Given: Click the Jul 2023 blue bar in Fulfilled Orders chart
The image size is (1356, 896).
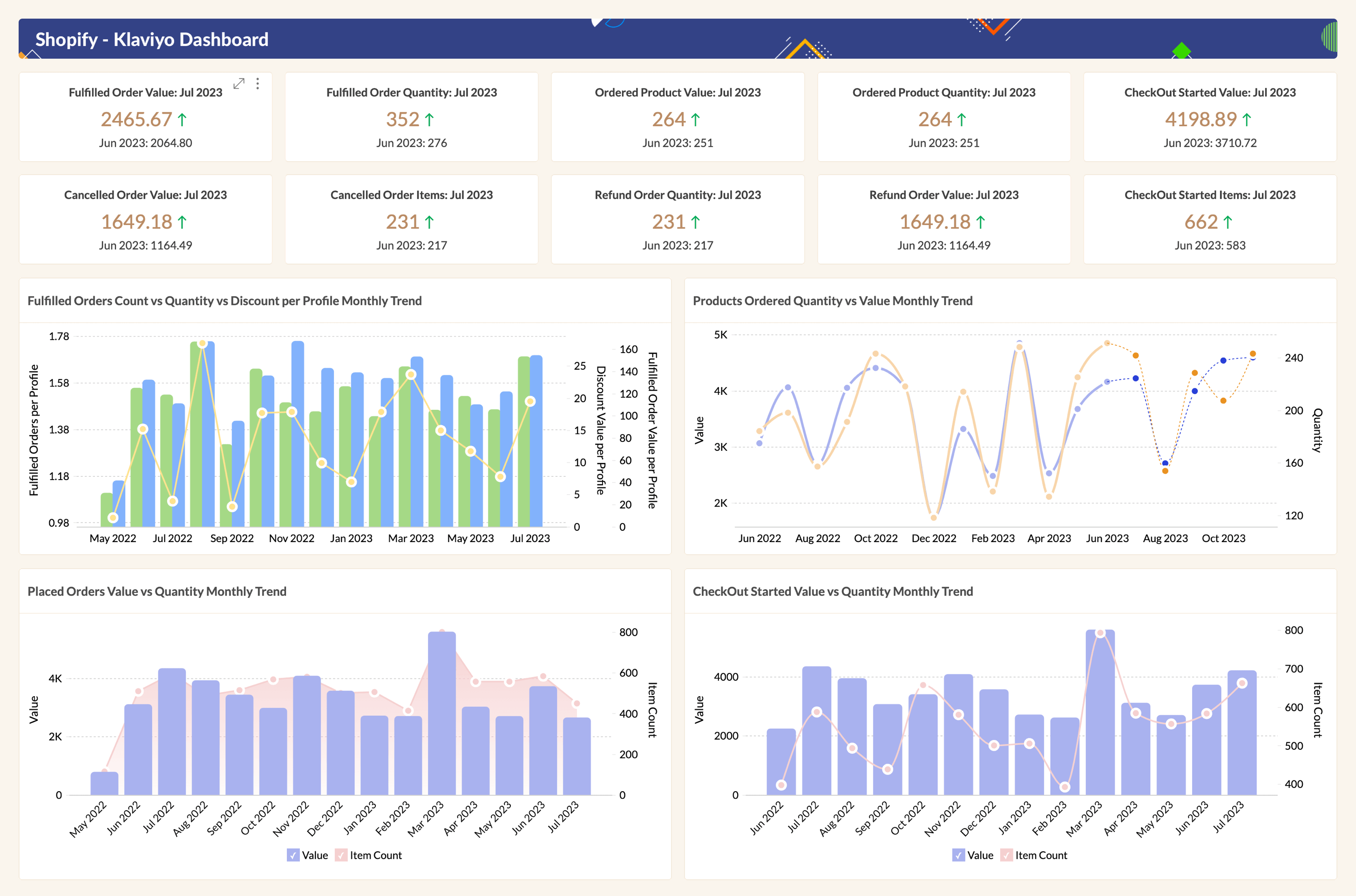Looking at the screenshot, I should click(536, 441).
